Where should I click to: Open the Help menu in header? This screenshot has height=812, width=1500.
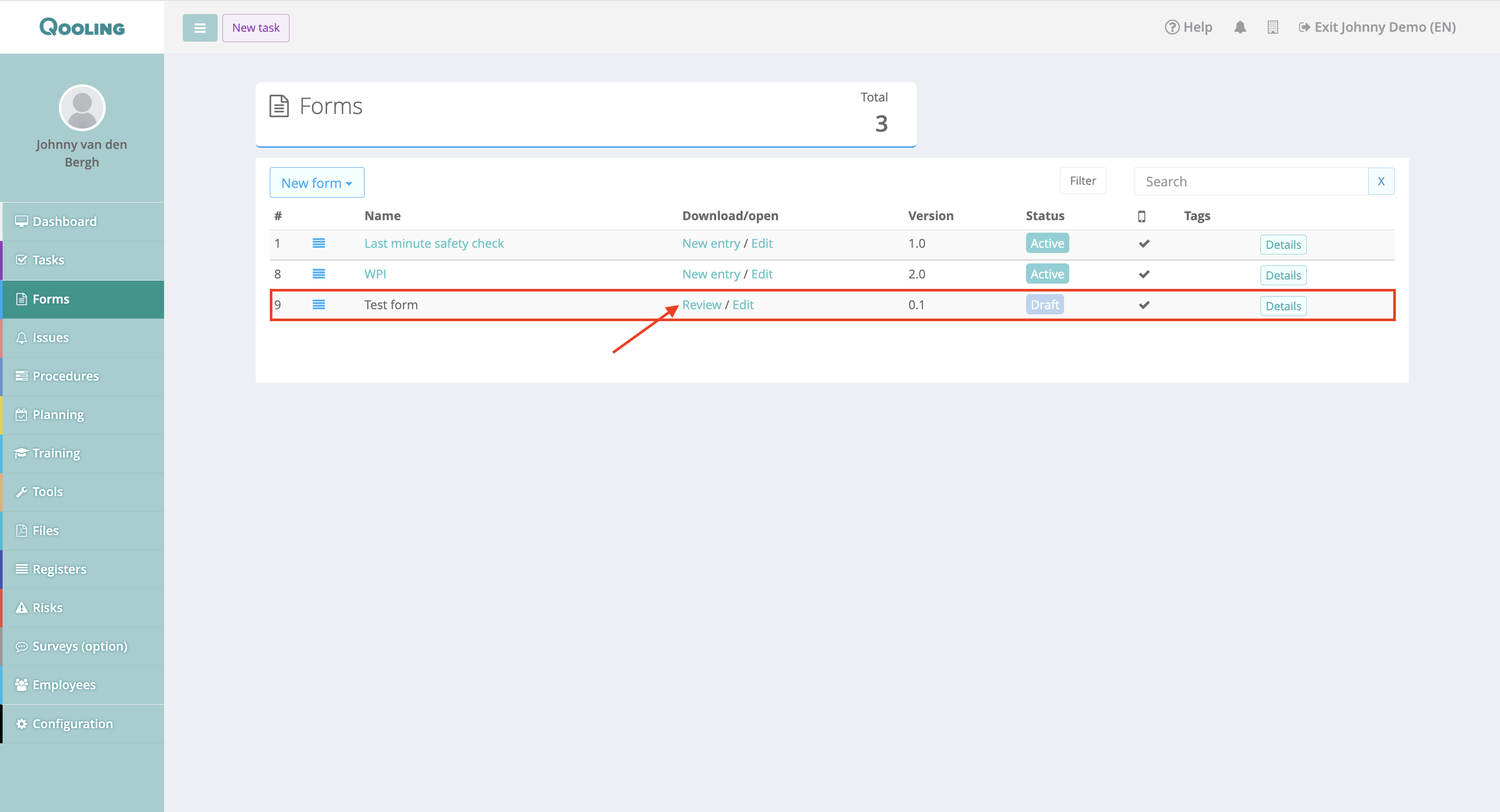1188,28
